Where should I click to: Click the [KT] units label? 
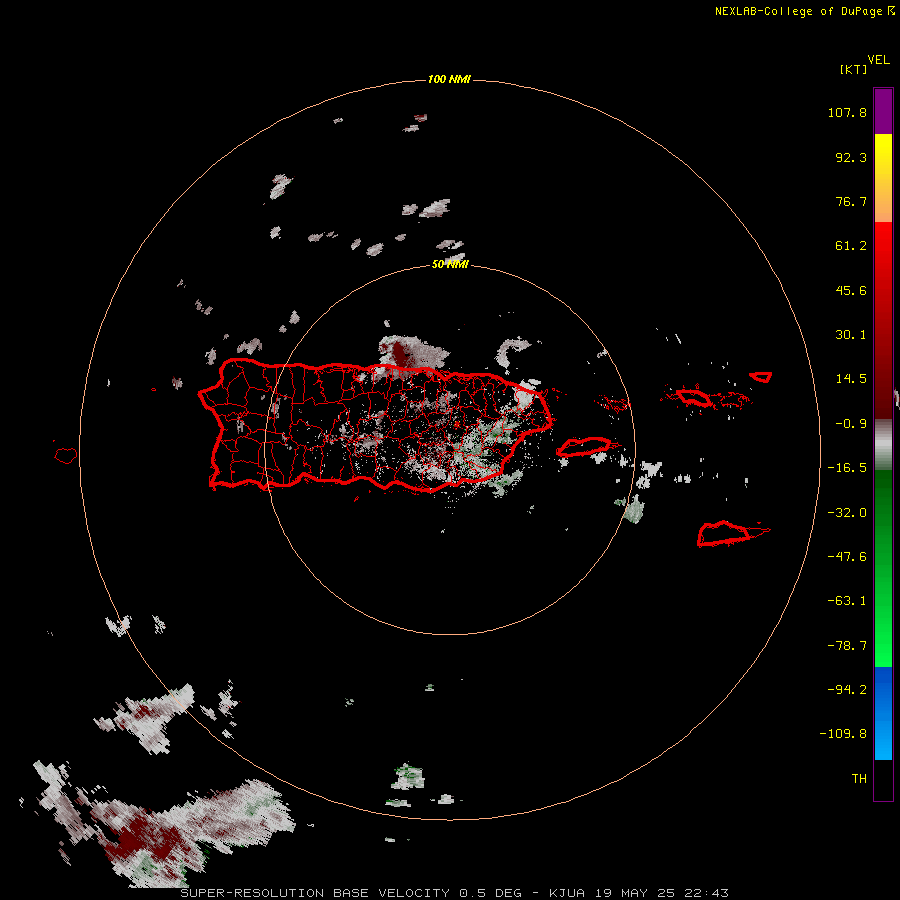853,69
